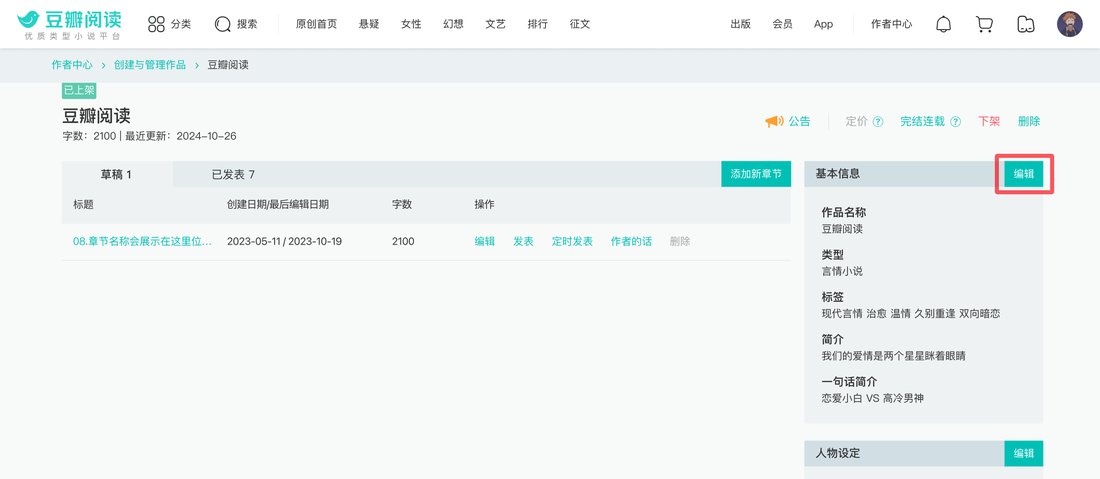This screenshot has height=479, width=1100.
Task: Edit 基本信息 with the 编辑 button
Action: click(1024, 173)
